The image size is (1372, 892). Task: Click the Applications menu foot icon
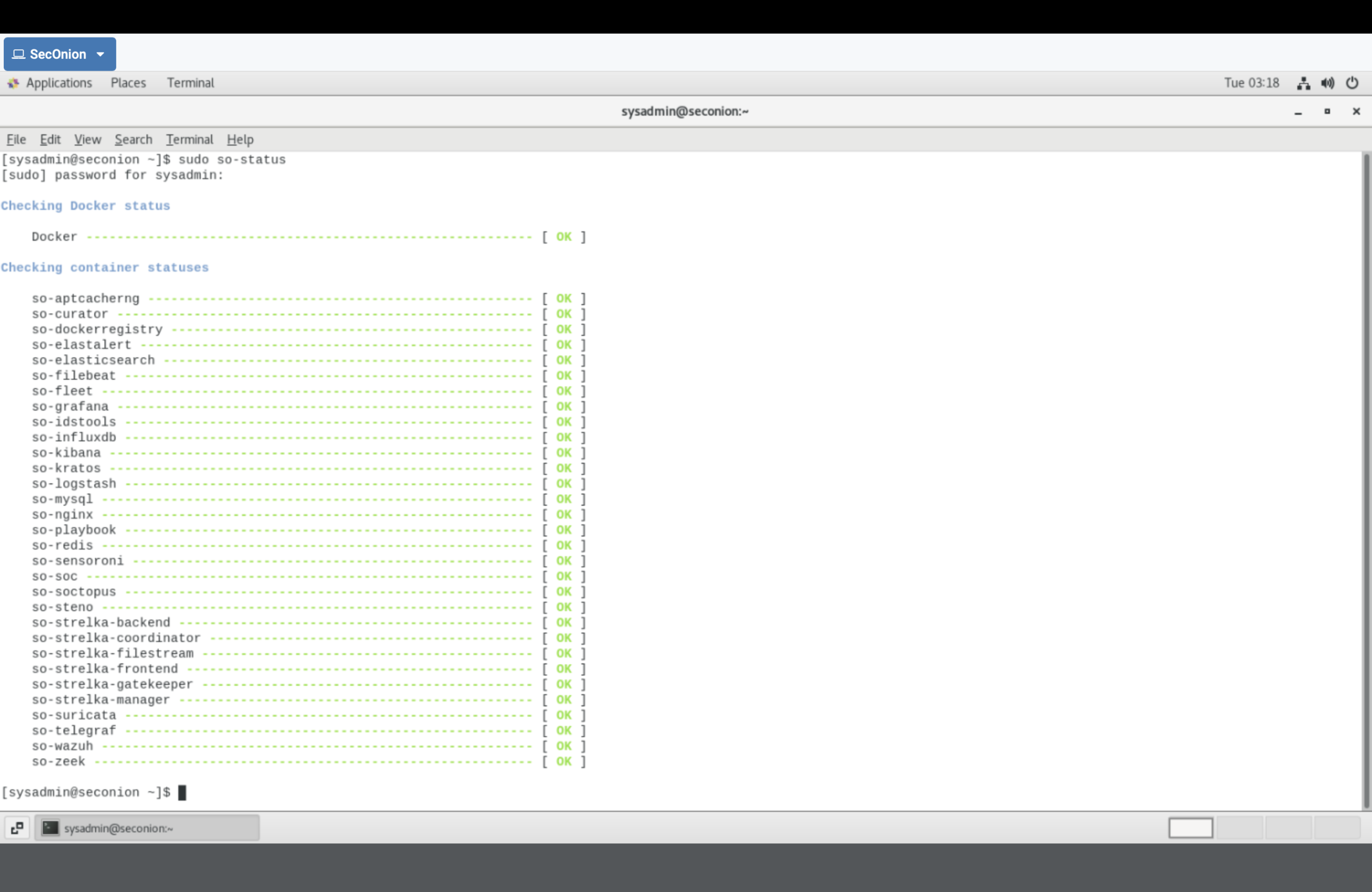pyautogui.click(x=13, y=83)
